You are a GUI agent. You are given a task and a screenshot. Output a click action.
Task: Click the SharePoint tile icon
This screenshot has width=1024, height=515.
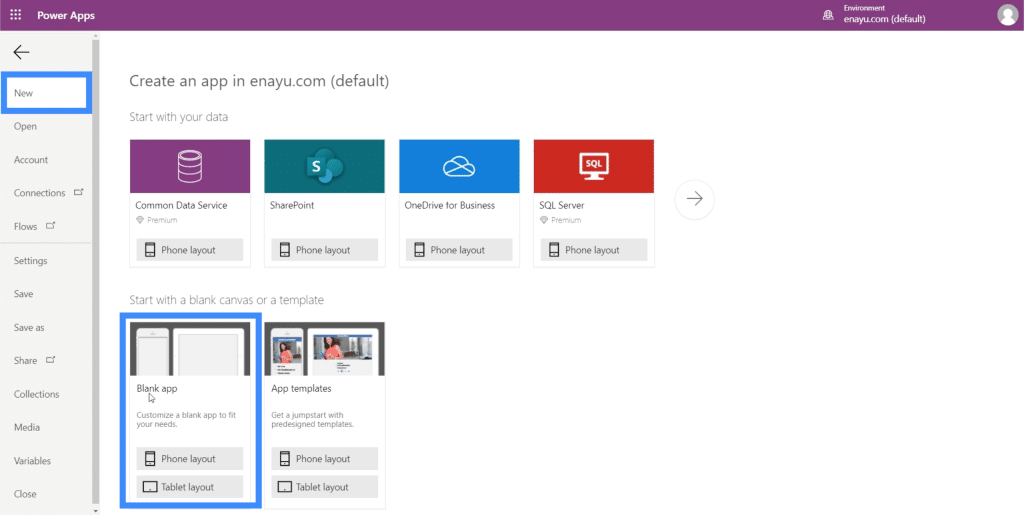[325, 166]
